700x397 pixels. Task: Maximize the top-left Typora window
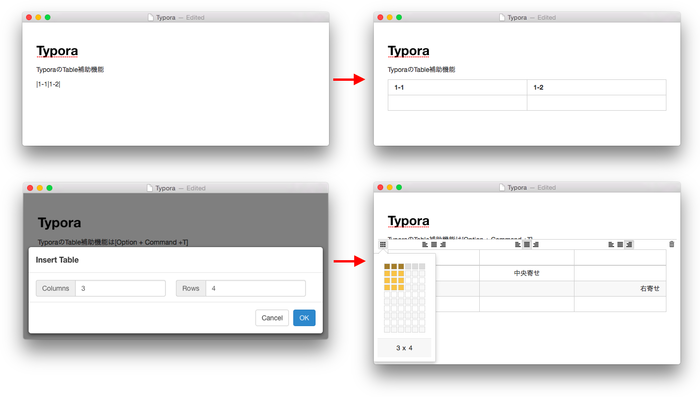point(48,17)
